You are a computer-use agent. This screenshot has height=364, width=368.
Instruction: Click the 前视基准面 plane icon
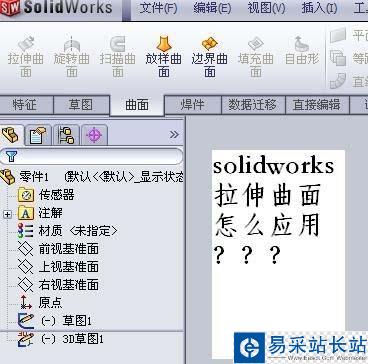coord(26,249)
